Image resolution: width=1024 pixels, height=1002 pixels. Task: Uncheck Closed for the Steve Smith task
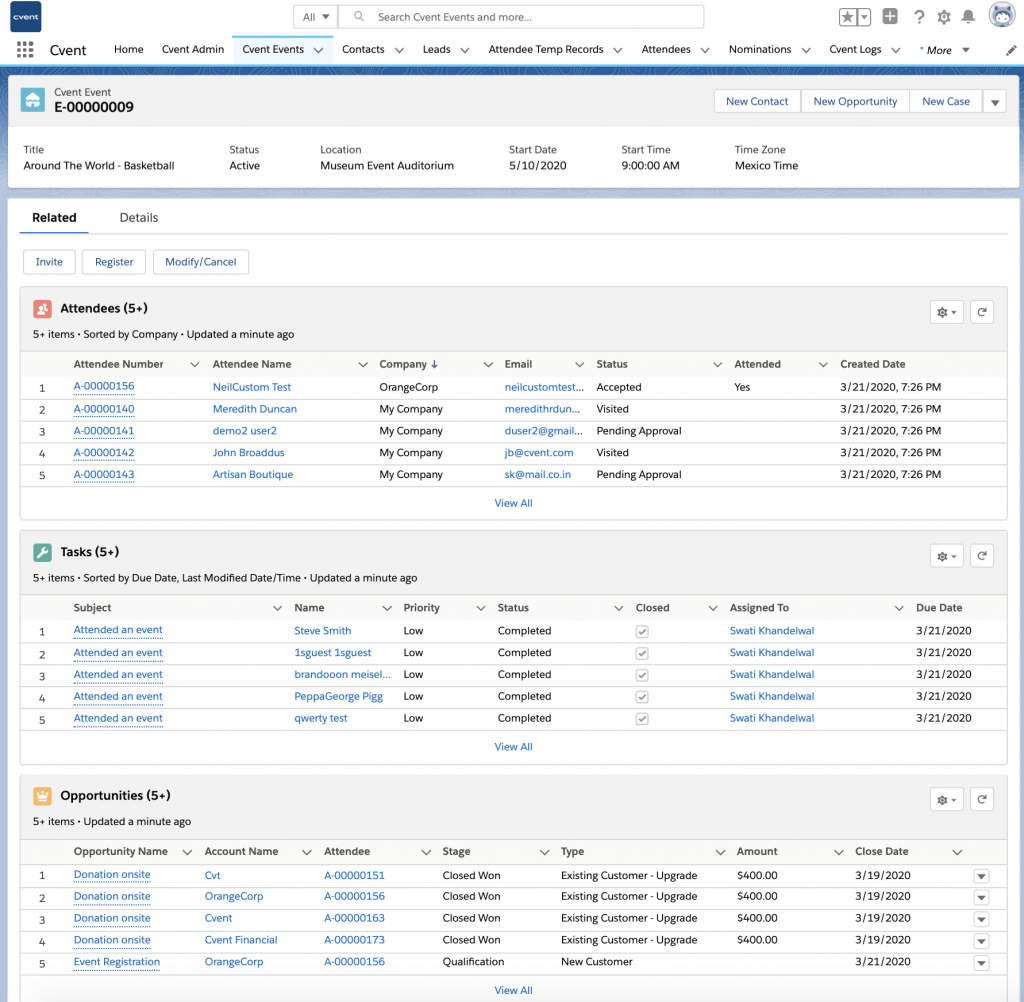point(641,631)
